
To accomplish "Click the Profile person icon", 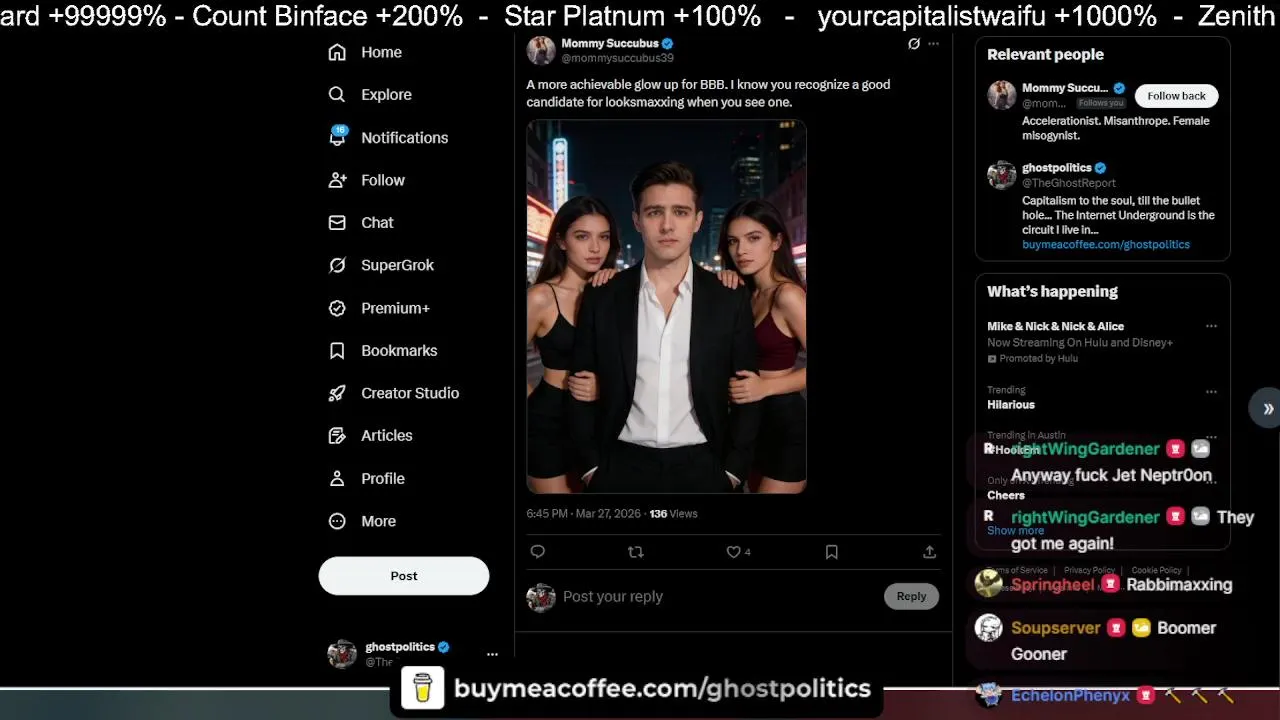I will (337, 478).
